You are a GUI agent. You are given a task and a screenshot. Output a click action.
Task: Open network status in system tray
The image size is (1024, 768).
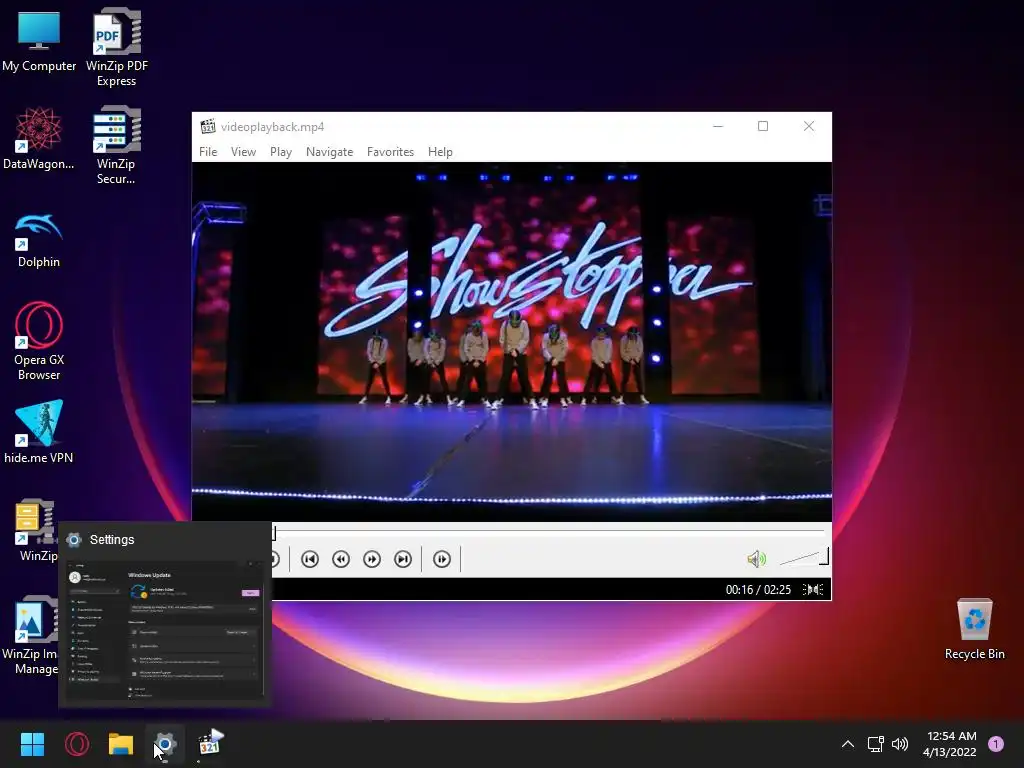(876, 744)
